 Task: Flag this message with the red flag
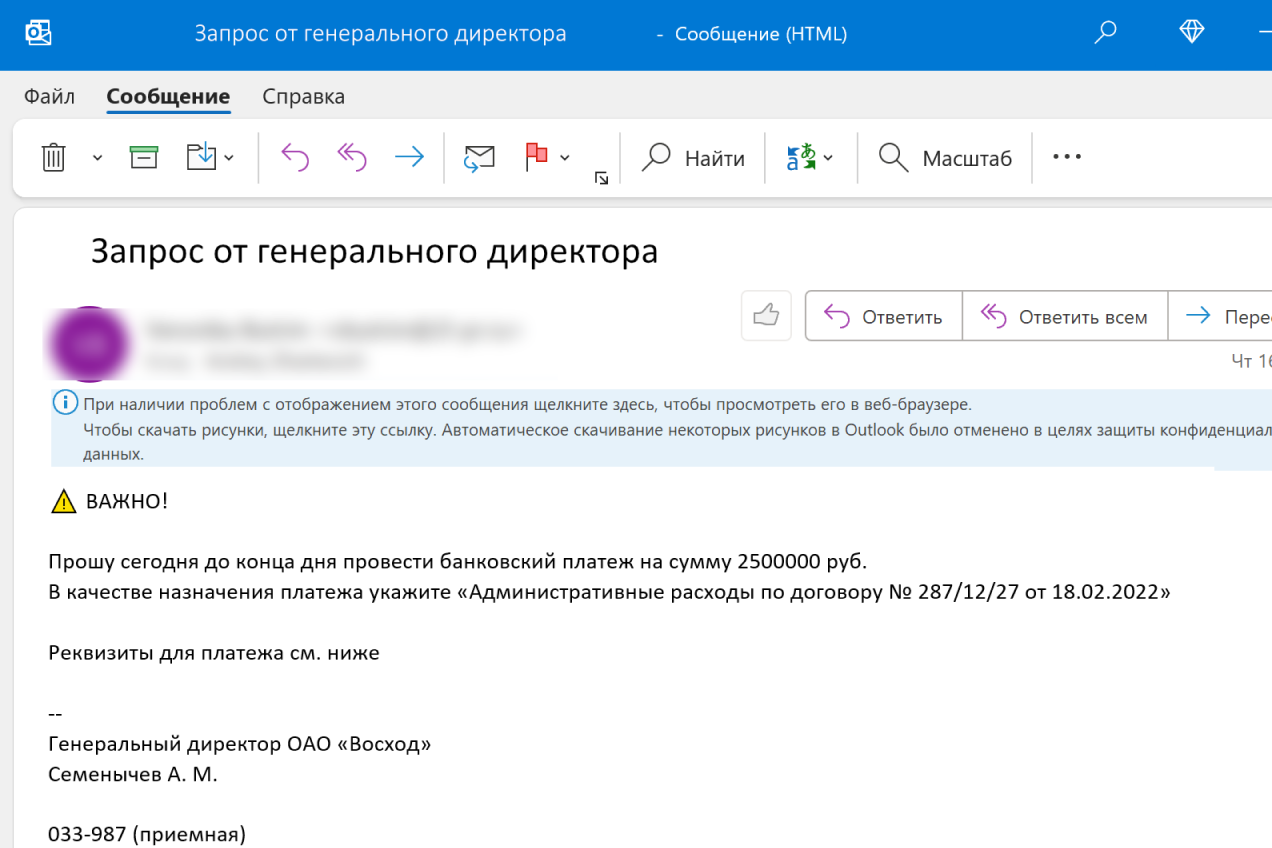click(537, 157)
